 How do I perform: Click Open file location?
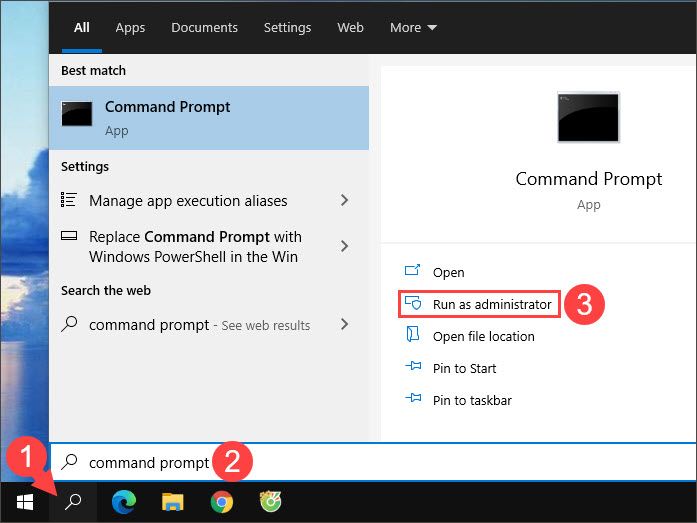pyautogui.click(x=484, y=336)
